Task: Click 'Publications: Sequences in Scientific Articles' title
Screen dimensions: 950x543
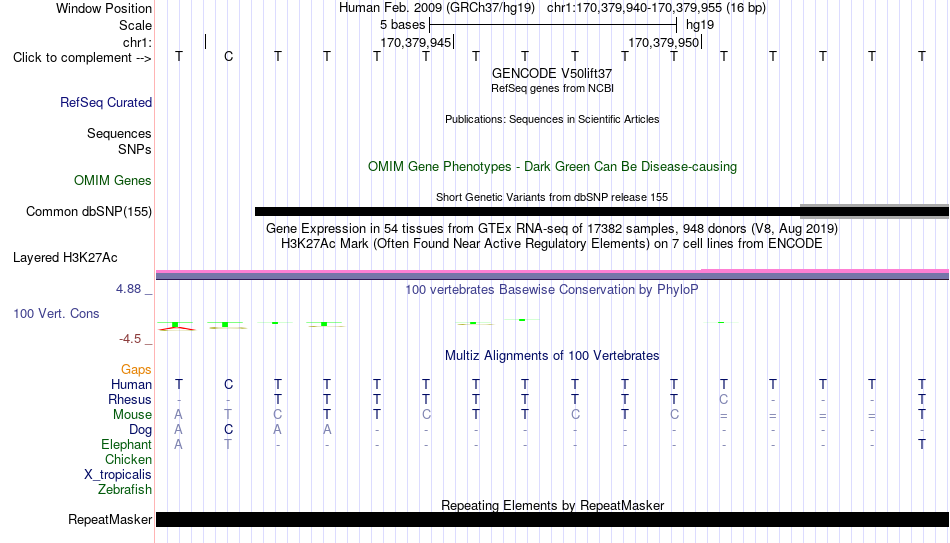Action: pos(552,119)
